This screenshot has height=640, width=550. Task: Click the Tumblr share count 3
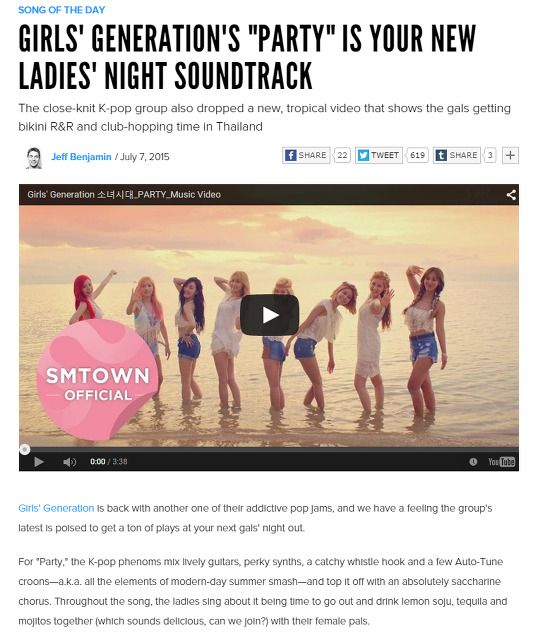click(x=490, y=156)
